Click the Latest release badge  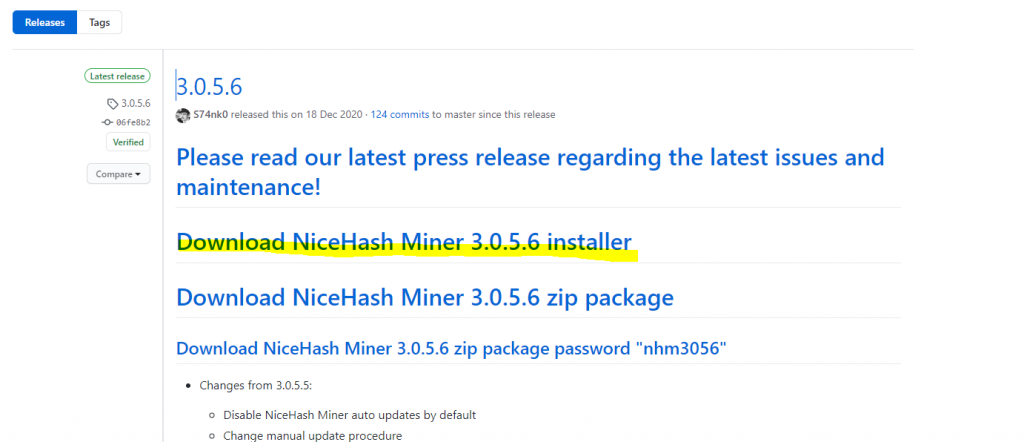(118, 76)
